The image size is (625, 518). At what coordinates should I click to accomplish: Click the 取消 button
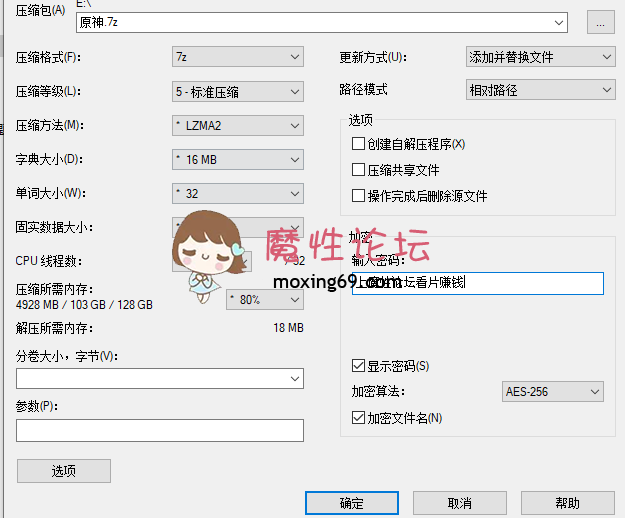(x=459, y=503)
